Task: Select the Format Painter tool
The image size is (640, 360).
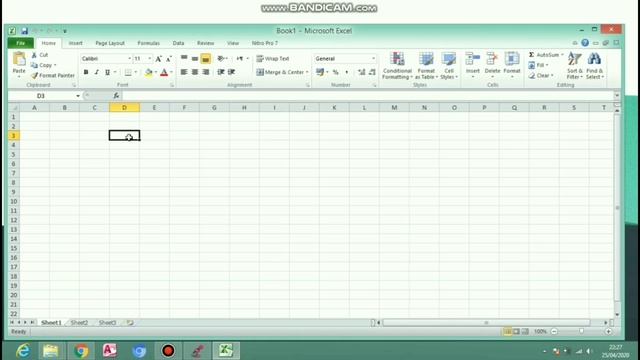Action: coord(53,76)
